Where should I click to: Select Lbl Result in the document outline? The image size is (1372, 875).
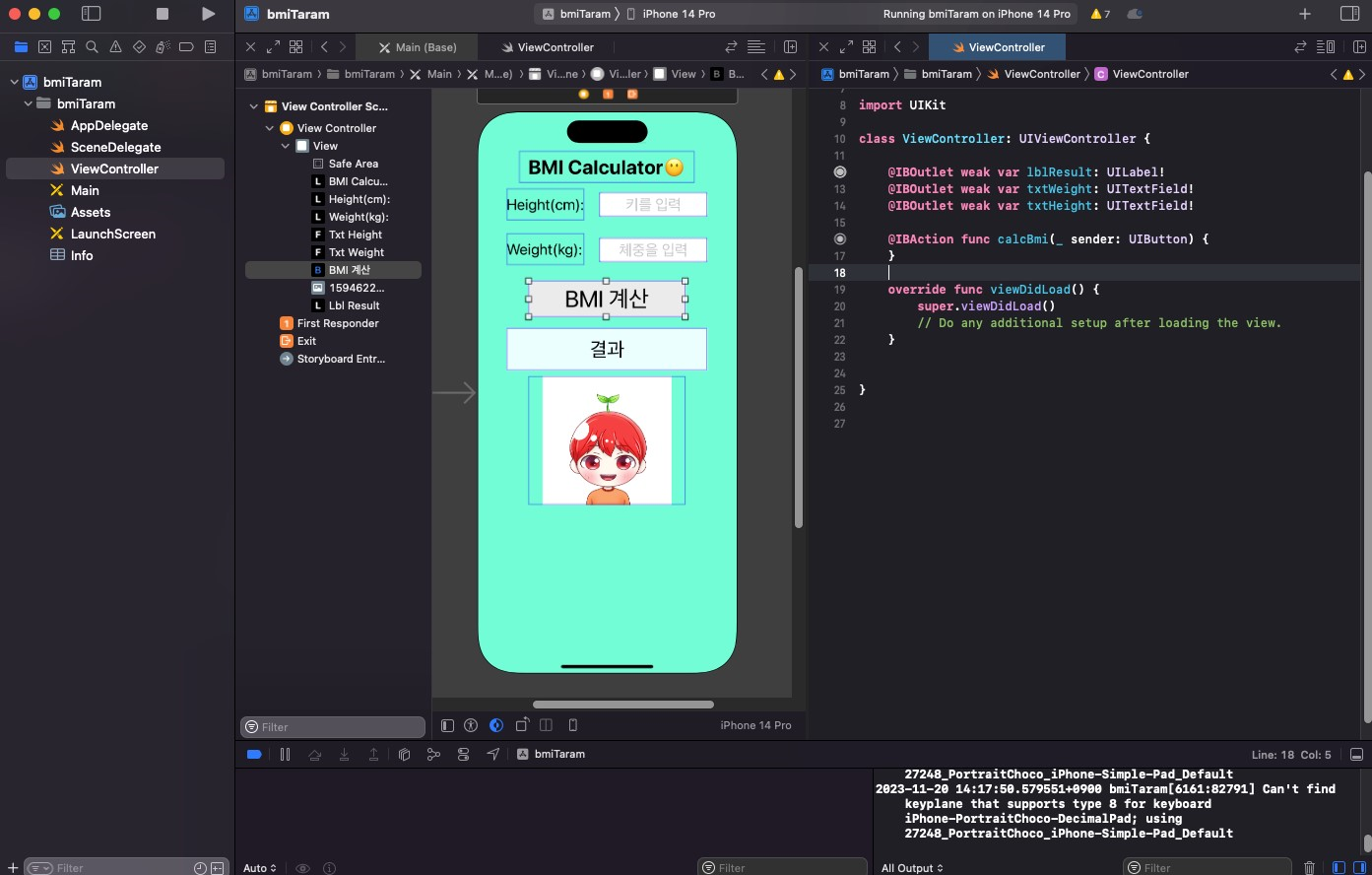(x=354, y=305)
